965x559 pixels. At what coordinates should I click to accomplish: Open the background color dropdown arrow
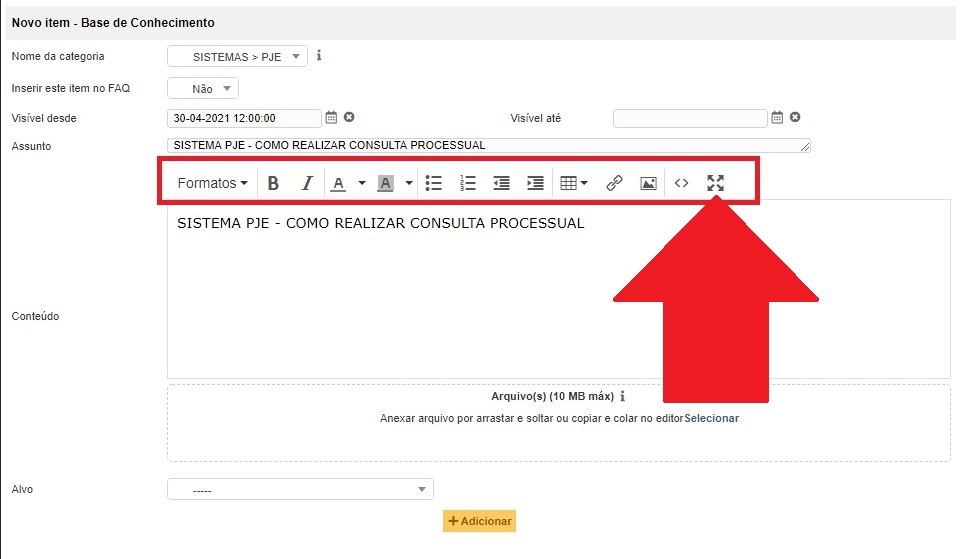(409, 183)
